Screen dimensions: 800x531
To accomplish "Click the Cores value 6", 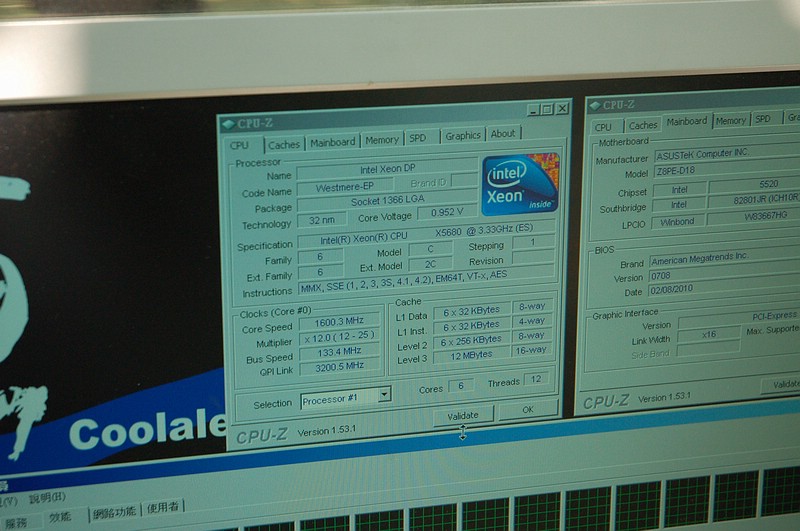I will pyautogui.click(x=461, y=386).
